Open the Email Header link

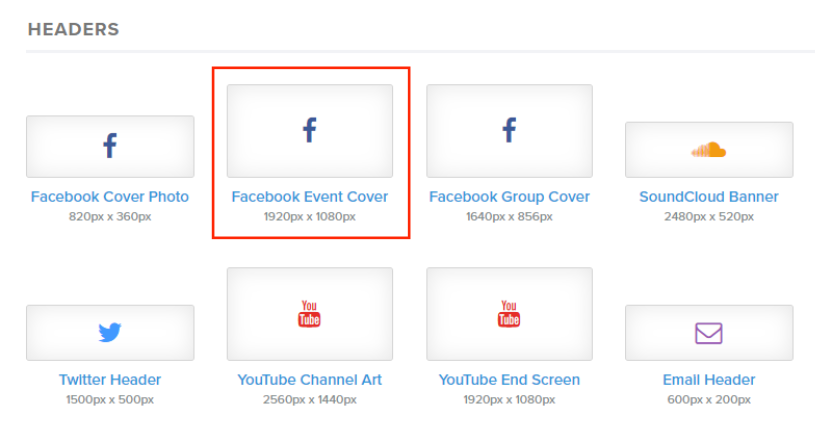click(709, 379)
